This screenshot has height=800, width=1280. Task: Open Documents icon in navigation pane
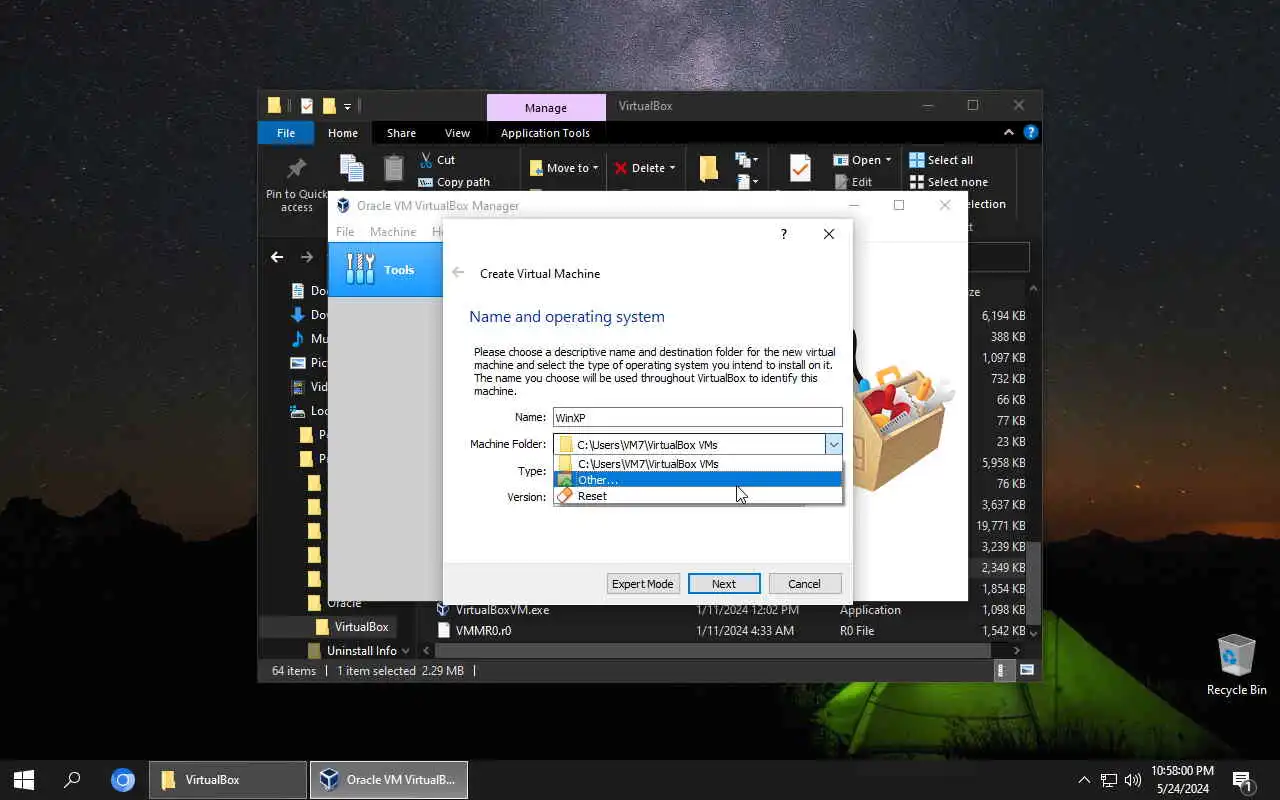[297, 291]
